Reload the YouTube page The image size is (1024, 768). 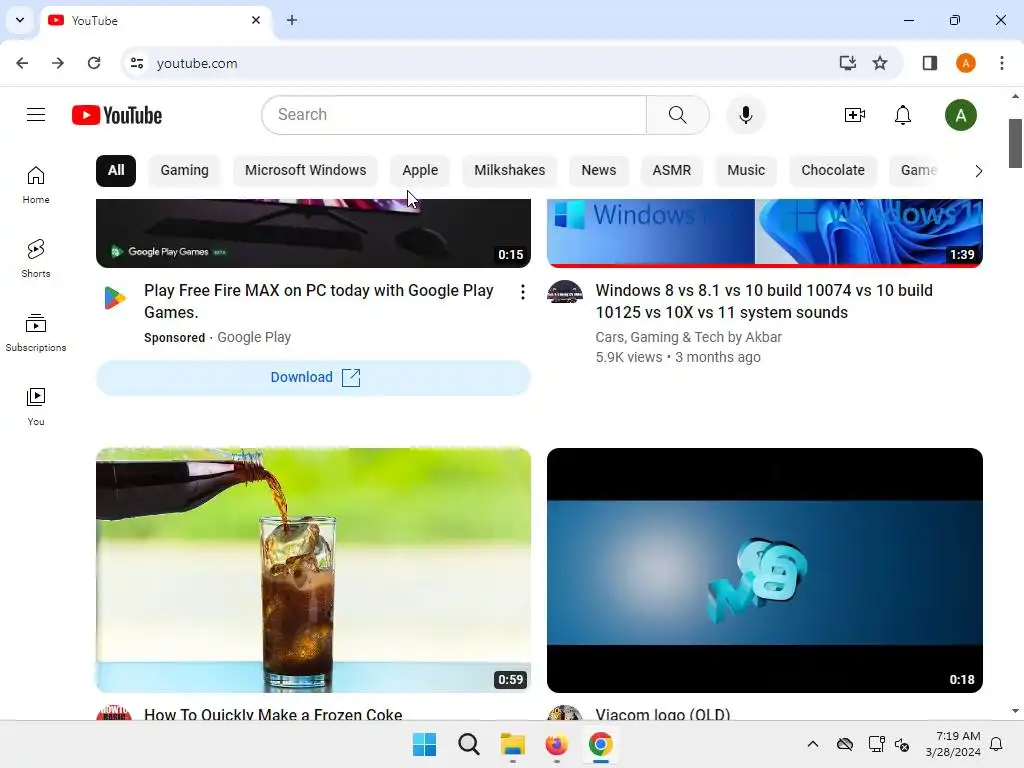pos(94,63)
